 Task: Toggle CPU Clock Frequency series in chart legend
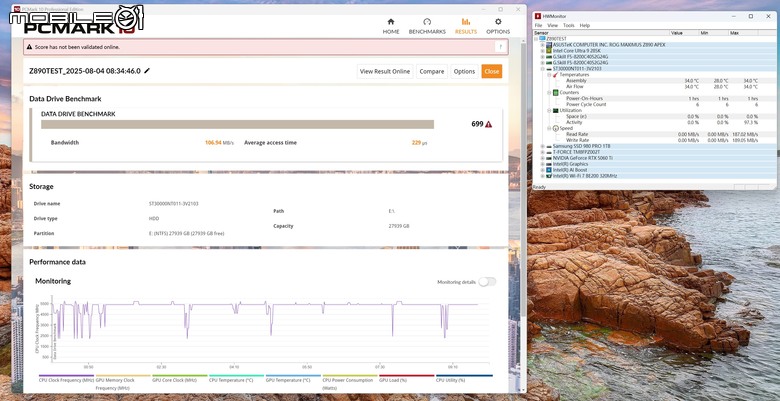66,380
